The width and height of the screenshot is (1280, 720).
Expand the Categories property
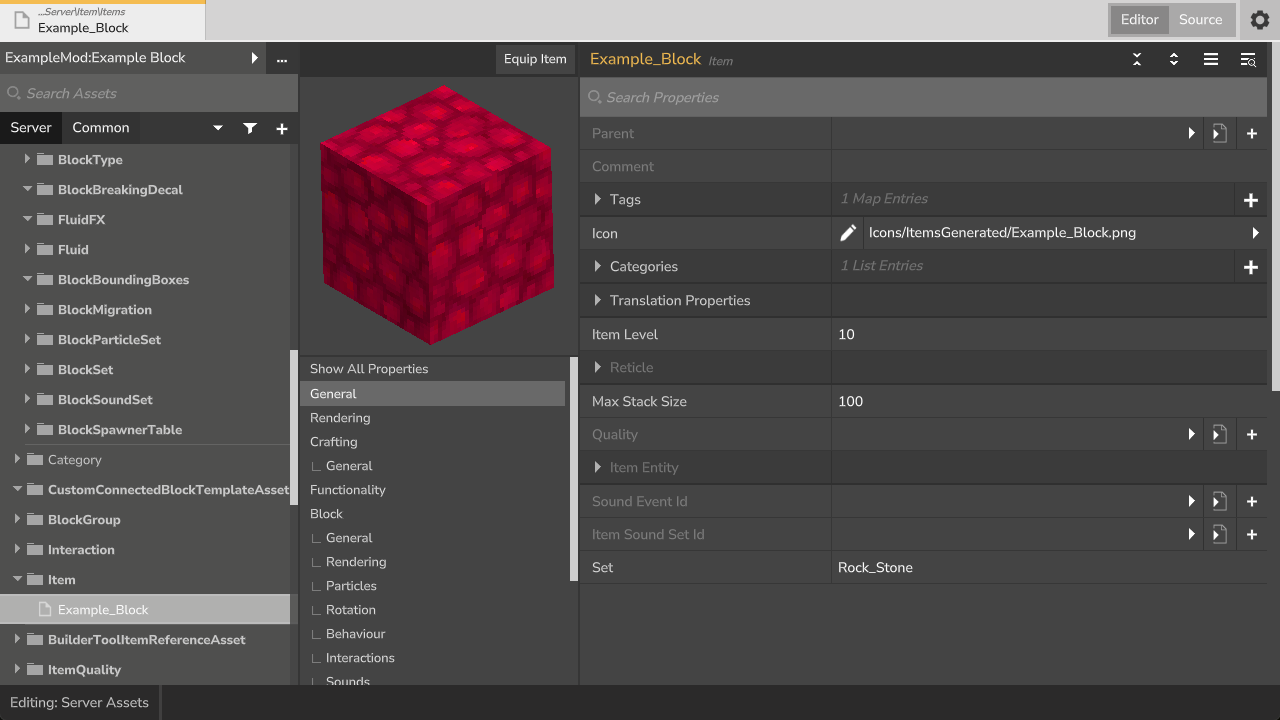coord(598,266)
